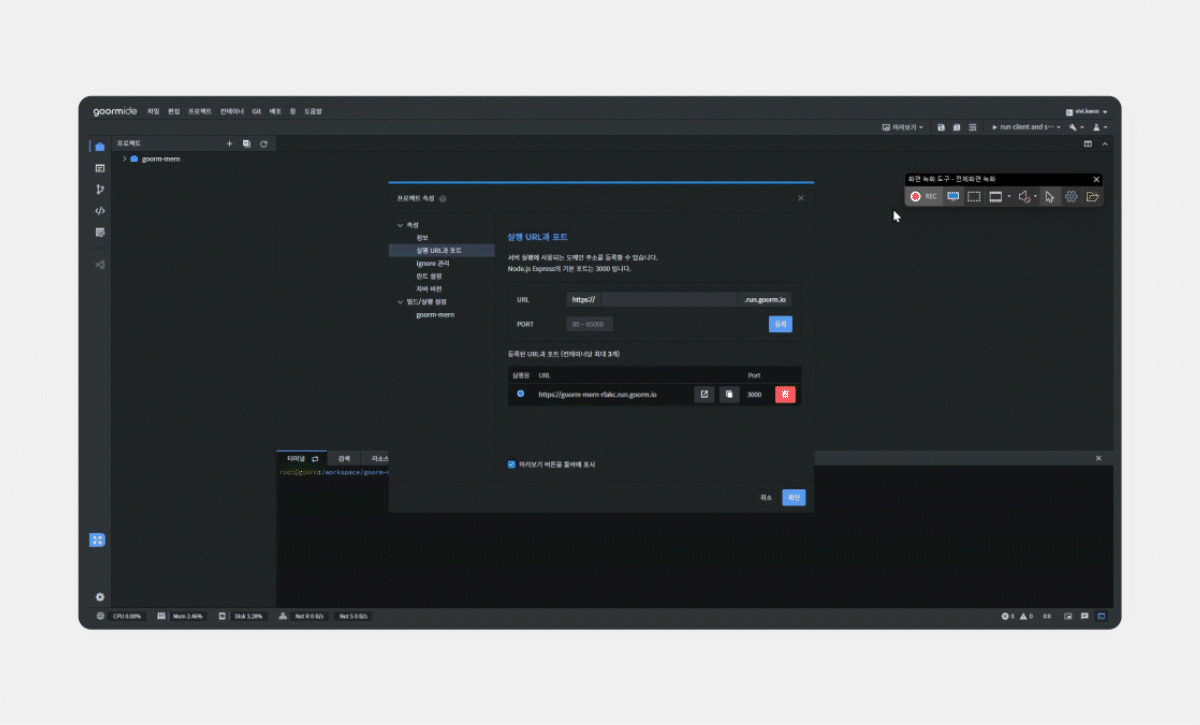
Task: Open the preview dropdown in toolbar
Action: point(902,127)
